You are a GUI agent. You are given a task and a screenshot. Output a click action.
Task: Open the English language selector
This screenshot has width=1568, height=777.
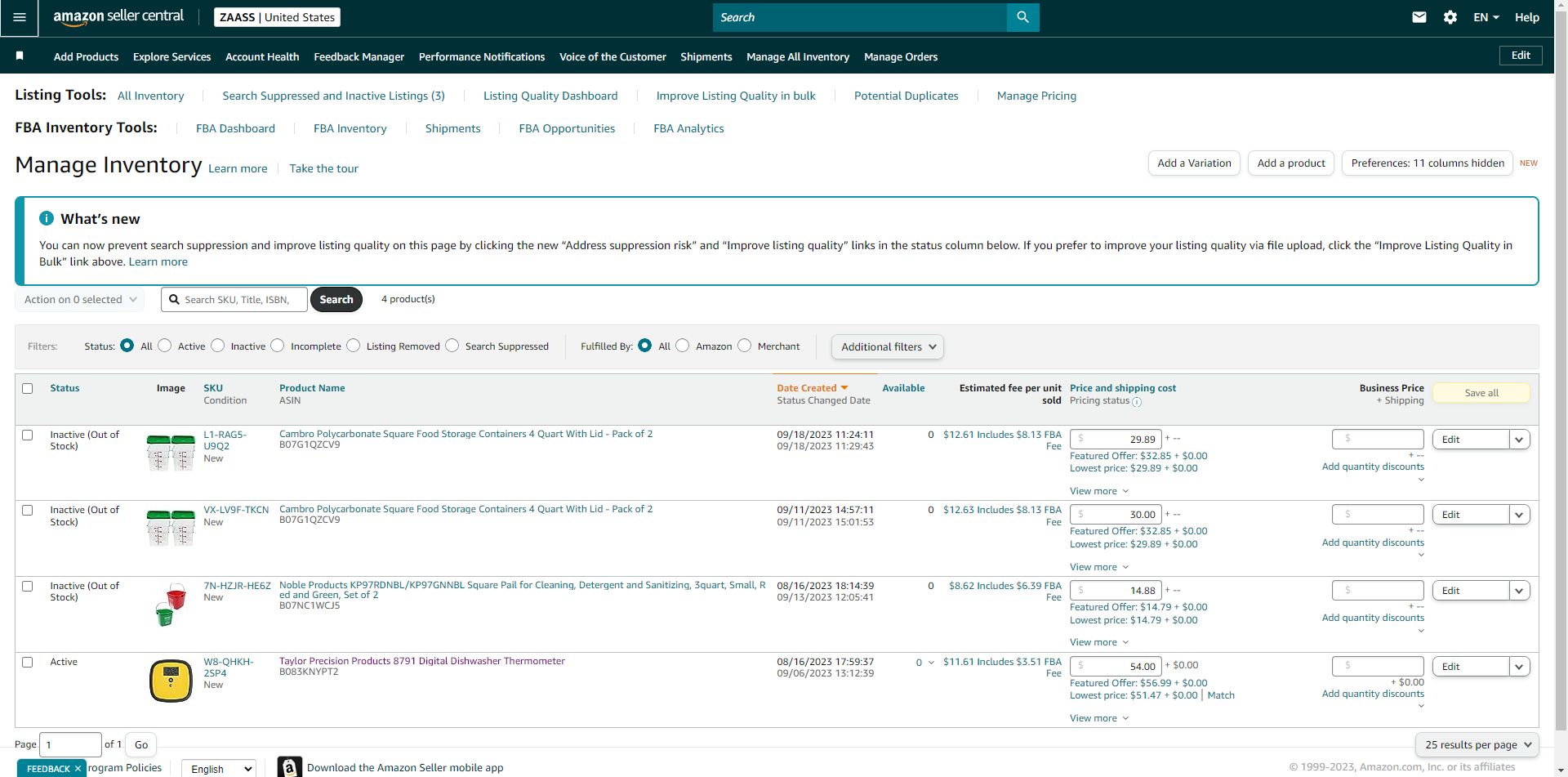218,769
